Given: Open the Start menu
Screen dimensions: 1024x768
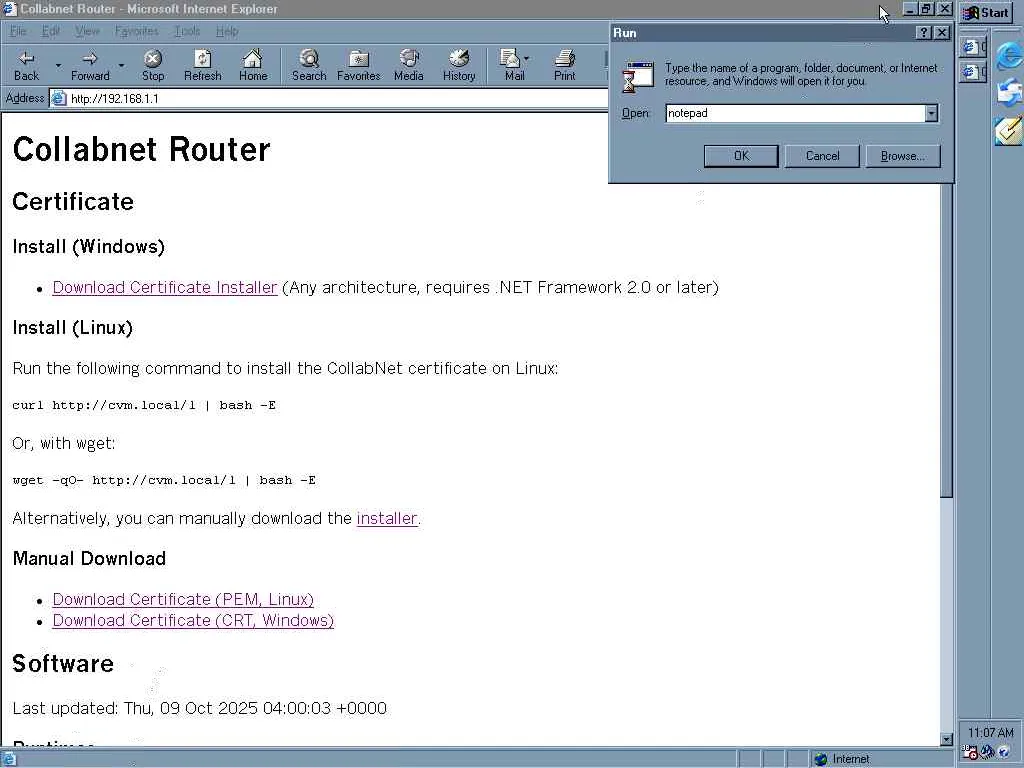Looking at the screenshot, I should coord(987,12).
